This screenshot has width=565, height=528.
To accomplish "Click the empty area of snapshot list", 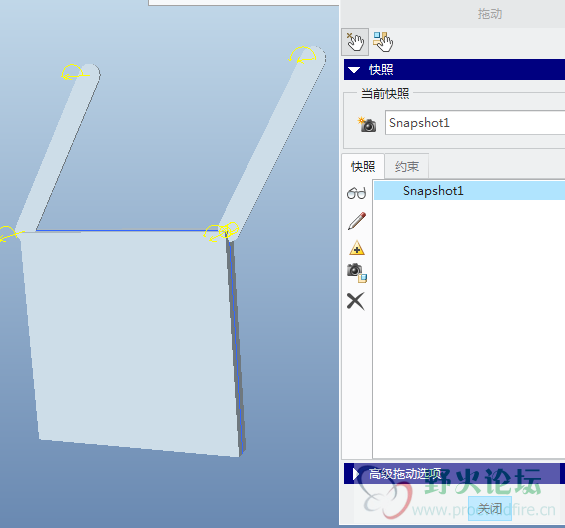I will tap(469, 328).
